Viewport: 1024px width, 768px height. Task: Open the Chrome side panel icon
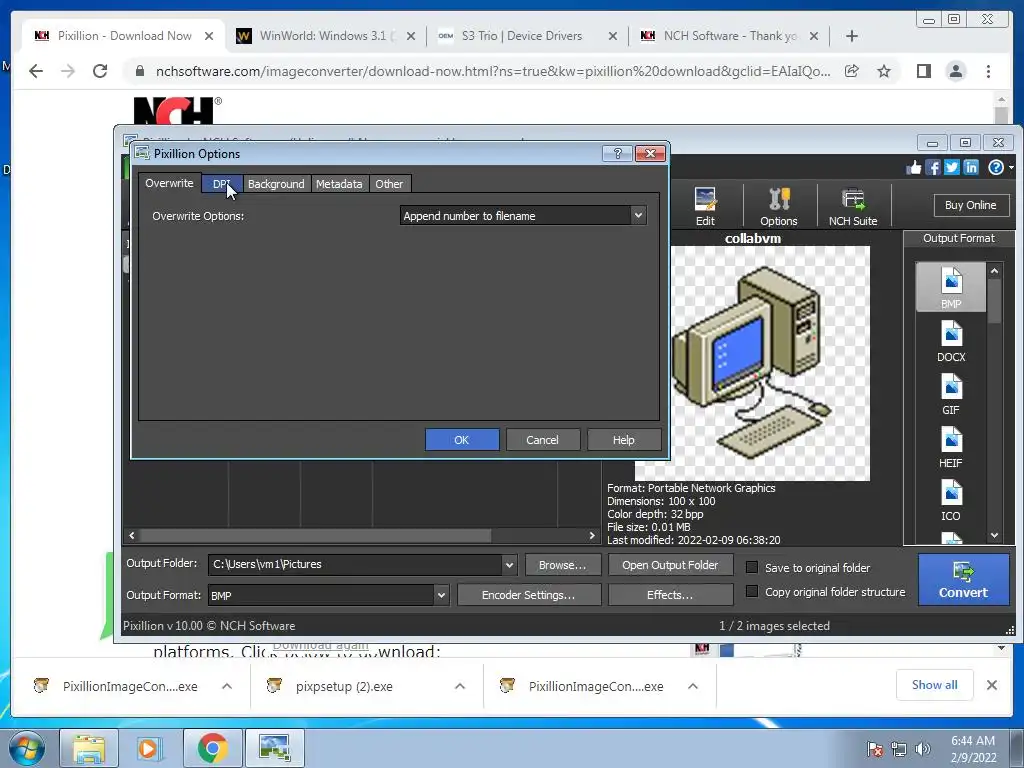923,71
